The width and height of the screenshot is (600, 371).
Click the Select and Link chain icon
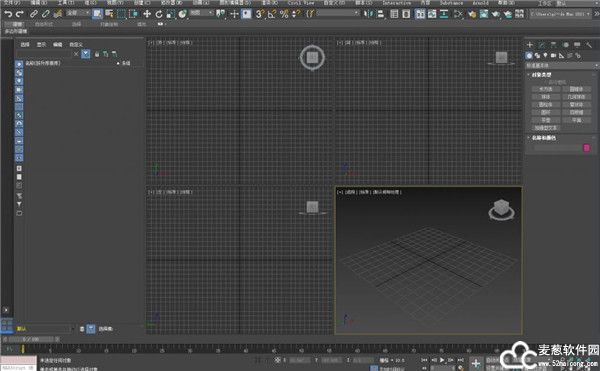pyautogui.click(x=34, y=14)
